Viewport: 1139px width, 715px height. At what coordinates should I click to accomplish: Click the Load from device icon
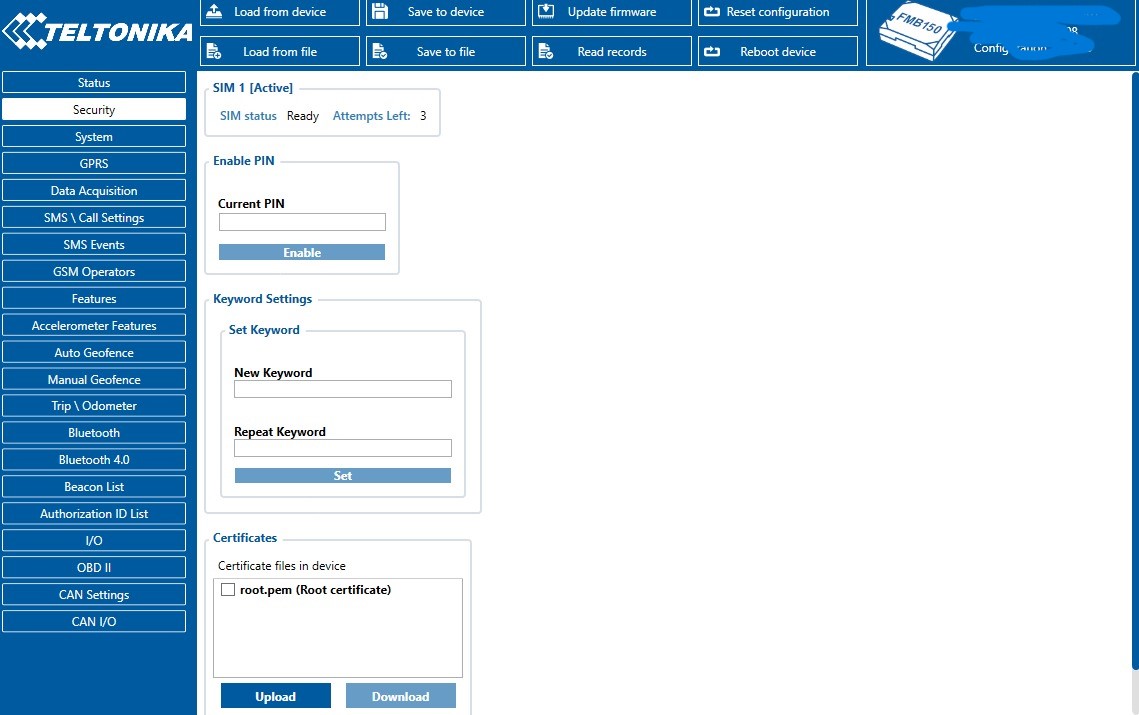pos(214,12)
